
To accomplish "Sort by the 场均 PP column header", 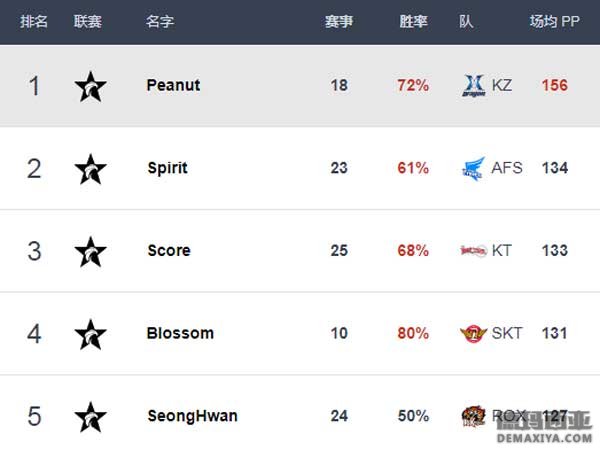I will (x=554, y=21).
